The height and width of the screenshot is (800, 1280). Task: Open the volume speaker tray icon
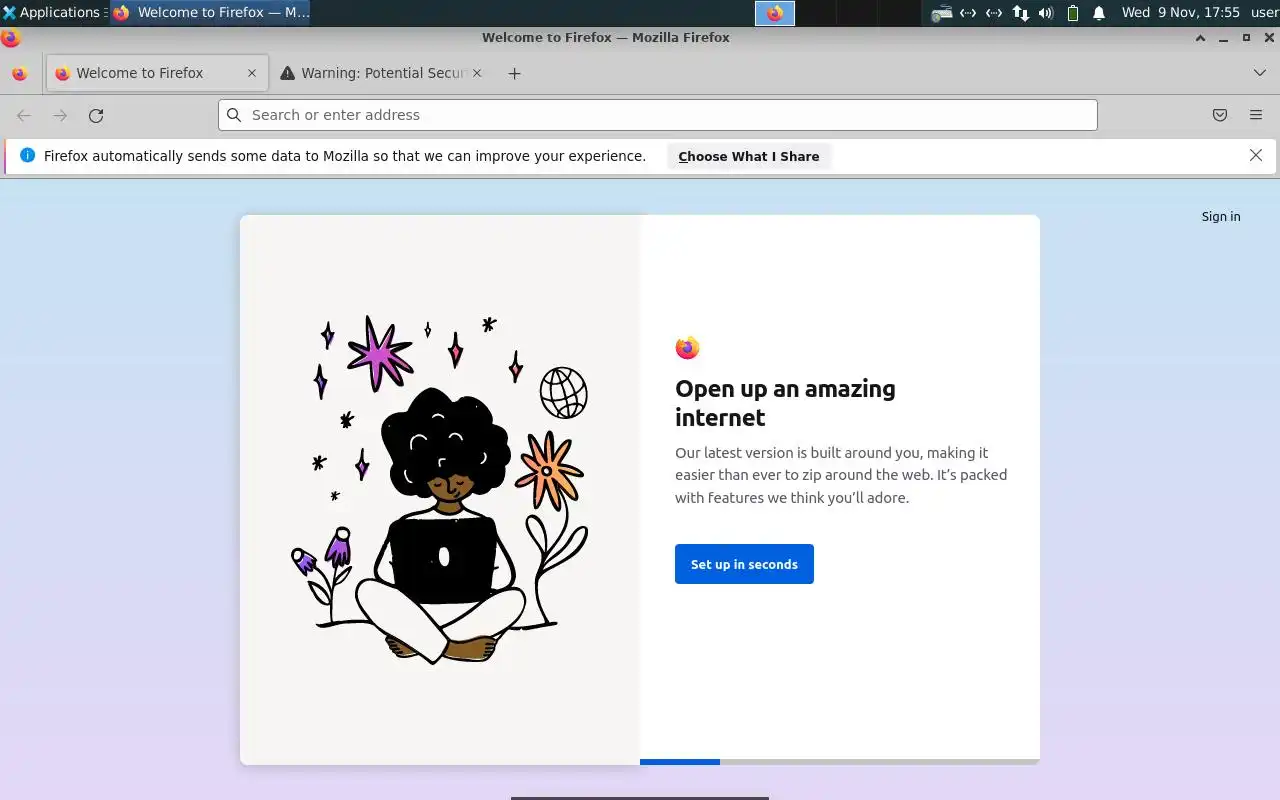click(x=1046, y=13)
